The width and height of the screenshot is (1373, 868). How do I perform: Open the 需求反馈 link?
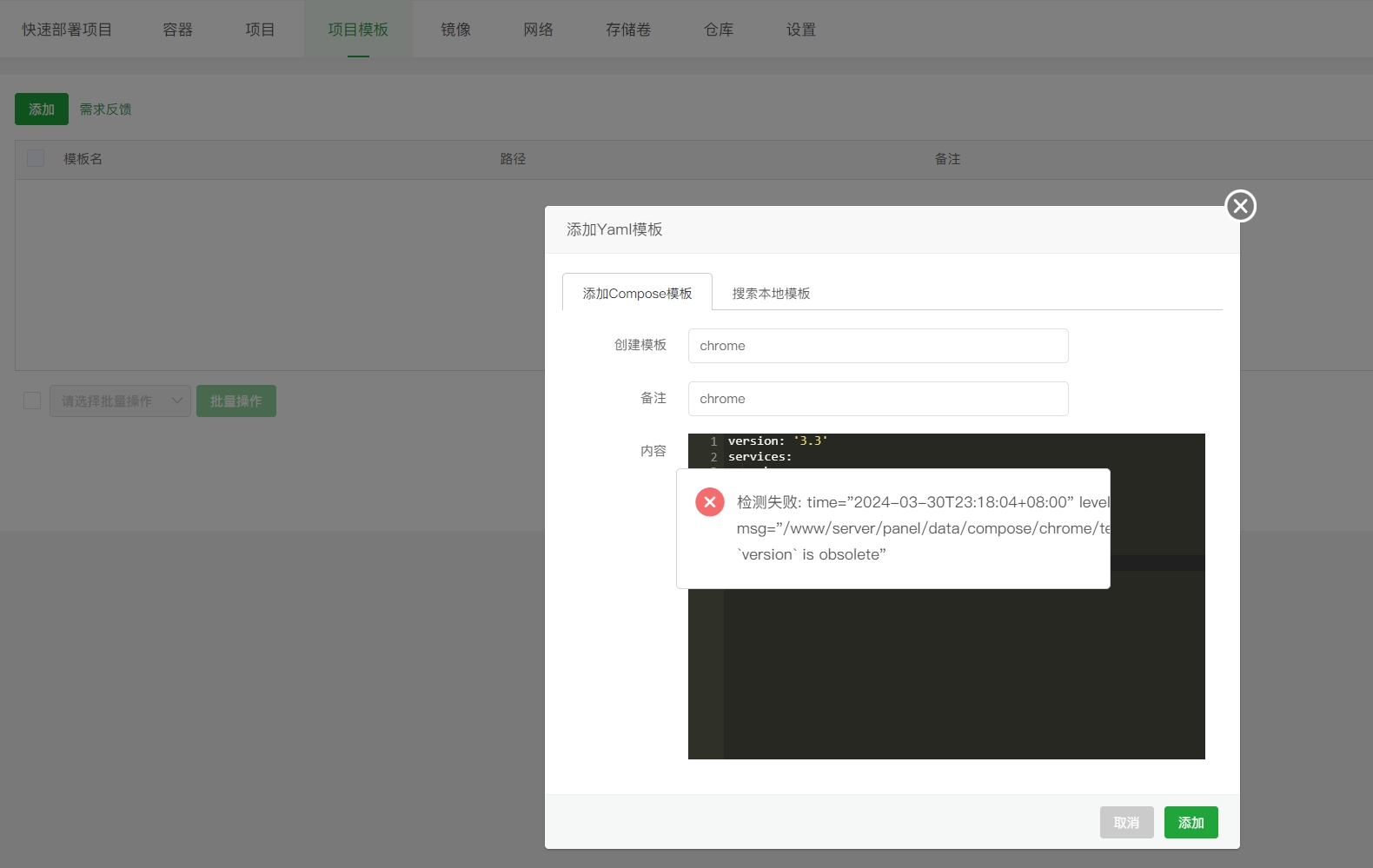pyautogui.click(x=105, y=109)
